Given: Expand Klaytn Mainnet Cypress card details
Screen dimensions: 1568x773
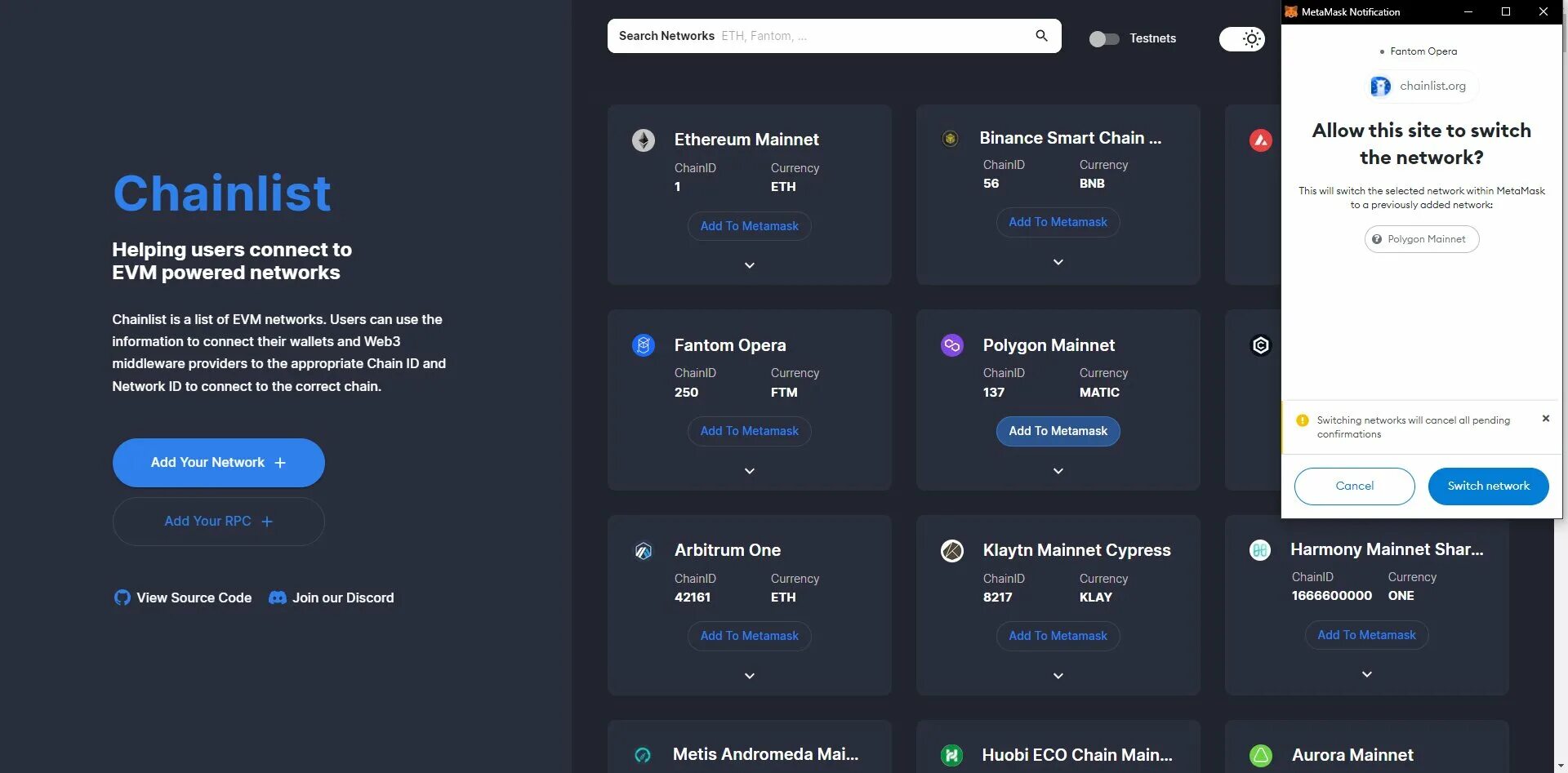Looking at the screenshot, I should [x=1058, y=676].
